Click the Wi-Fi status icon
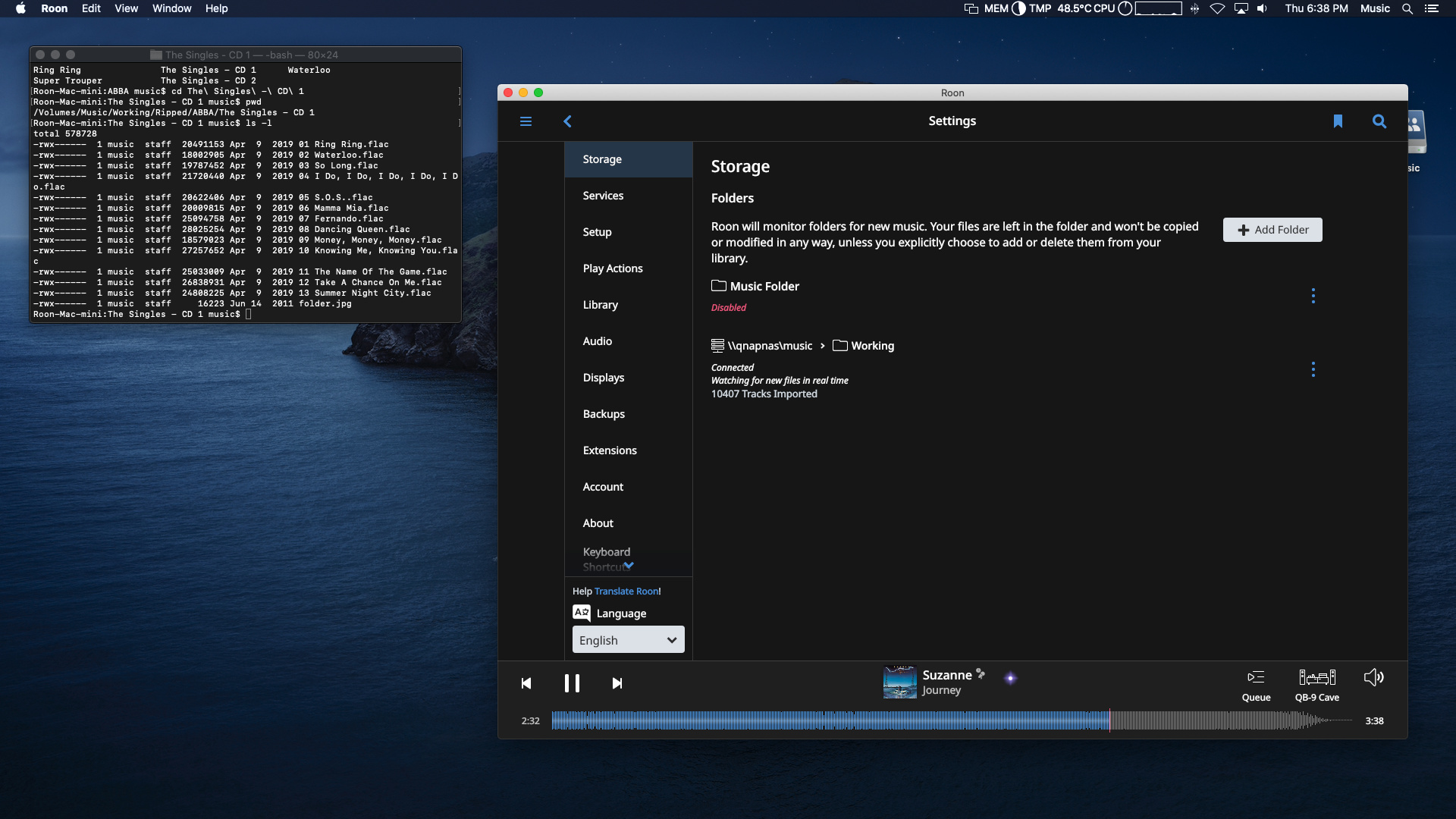 [1217, 8]
